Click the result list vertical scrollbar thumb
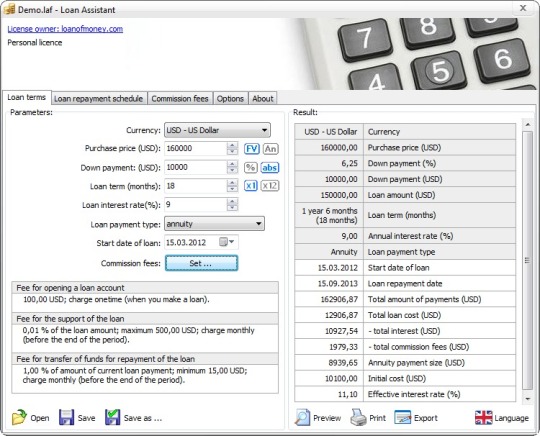The image size is (540, 436). tap(527, 260)
